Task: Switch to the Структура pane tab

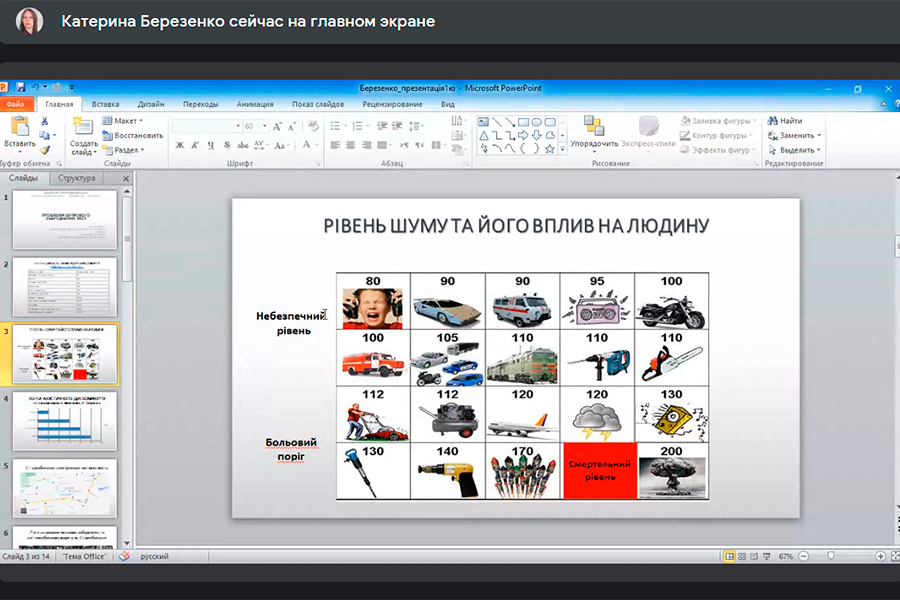Action: pos(77,178)
